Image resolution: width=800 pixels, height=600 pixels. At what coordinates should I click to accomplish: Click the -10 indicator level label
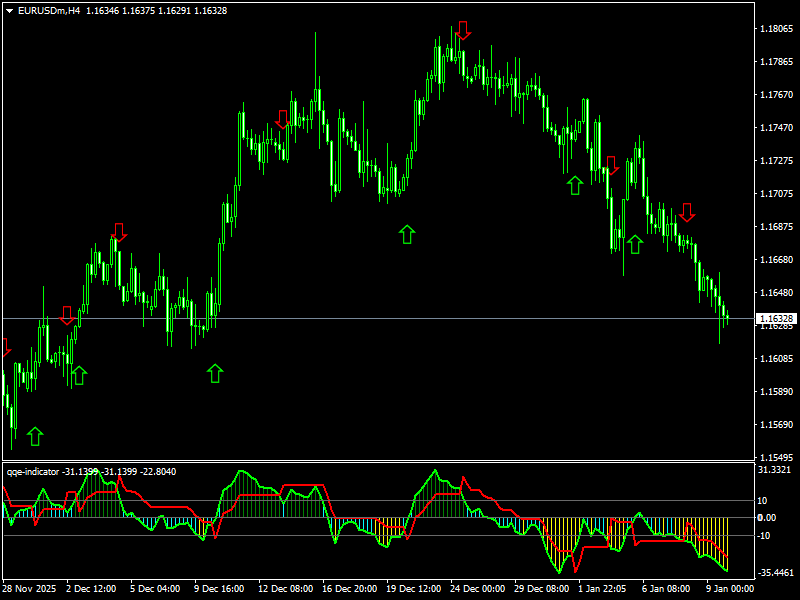pyautogui.click(x=764, y=536)
